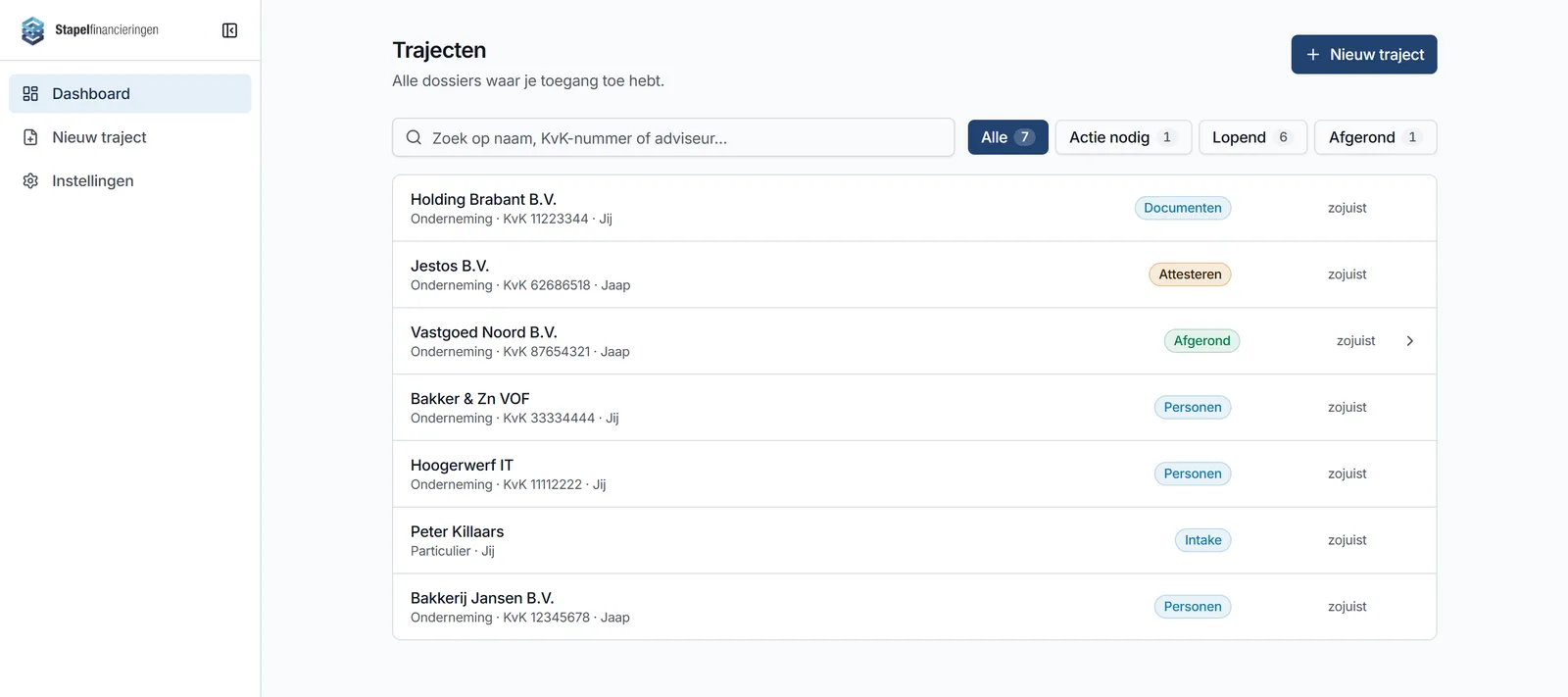Switch to the Afgerond filter

pyautogui.click(x=1375, y=137)
